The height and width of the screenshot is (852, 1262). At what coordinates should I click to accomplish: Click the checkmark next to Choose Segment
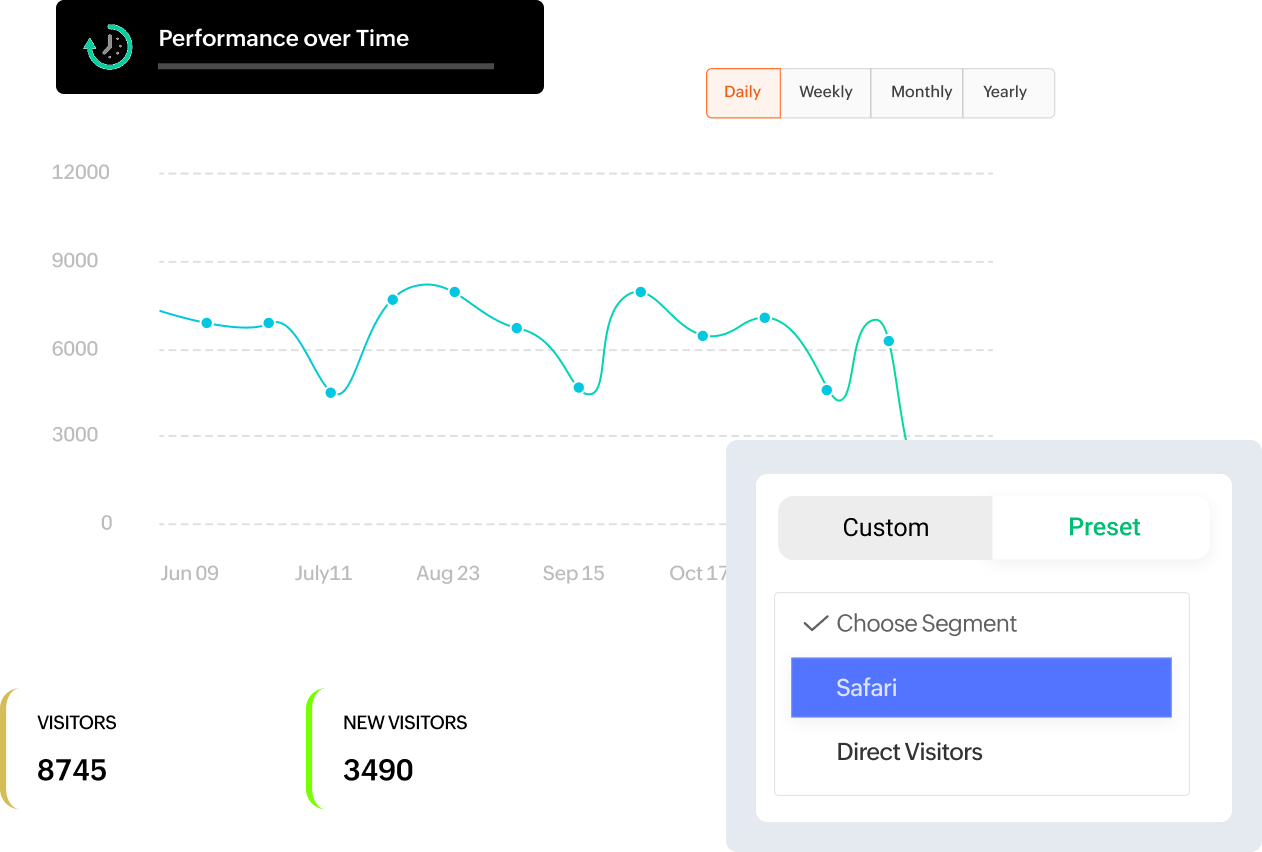point(816,623)
